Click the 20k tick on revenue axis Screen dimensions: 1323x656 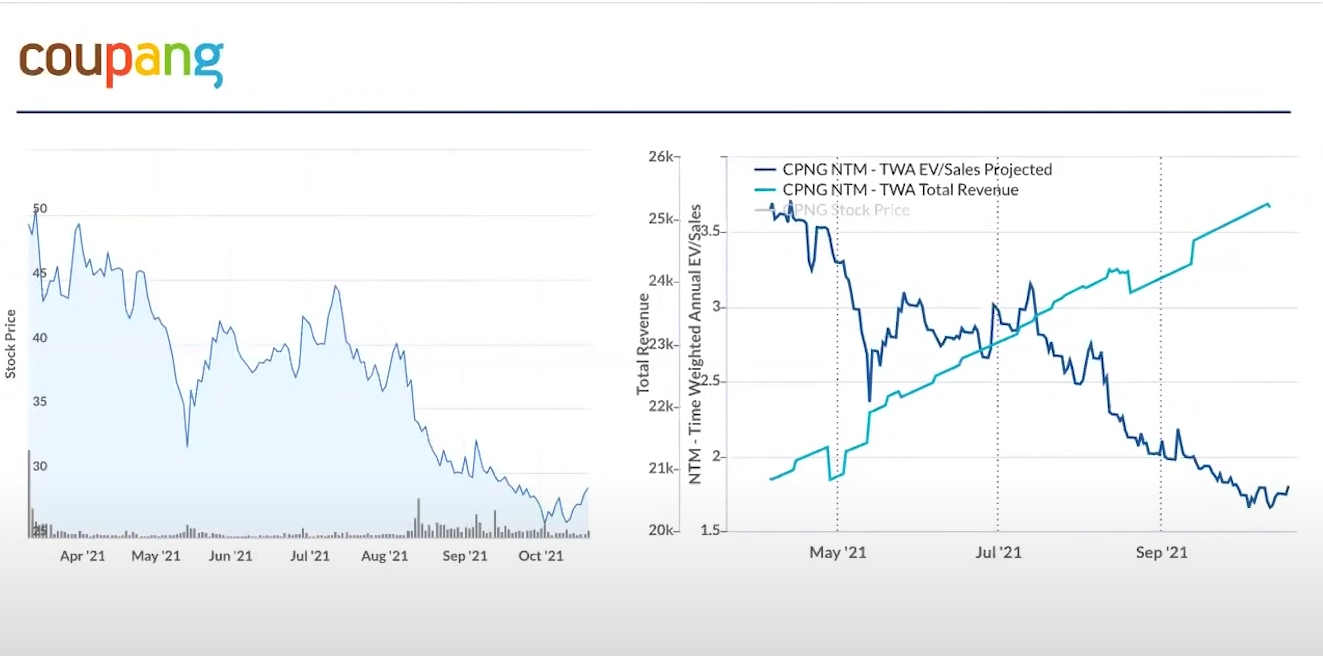pos(663,530)
